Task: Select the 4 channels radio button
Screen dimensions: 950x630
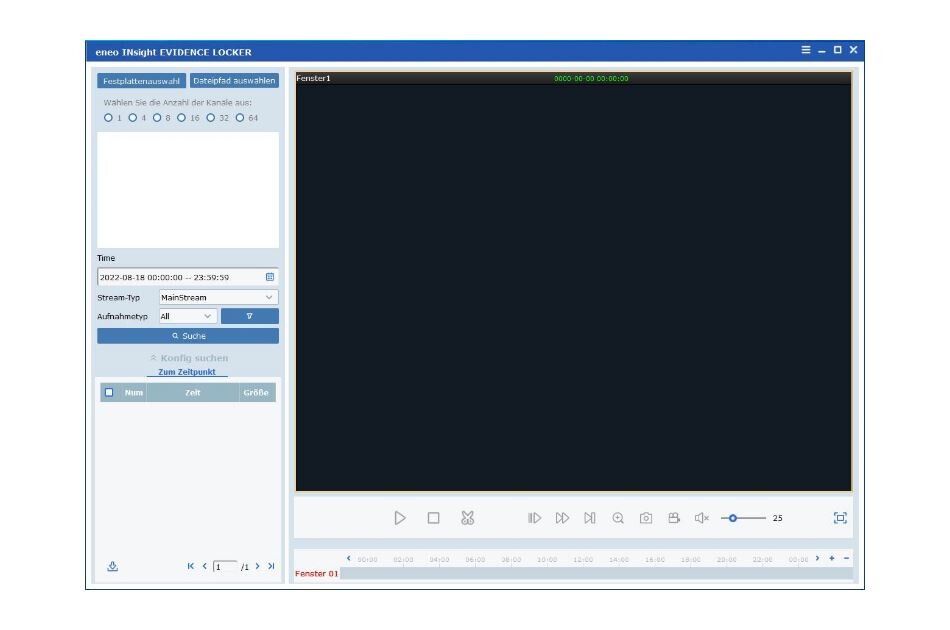Action: 133,117
